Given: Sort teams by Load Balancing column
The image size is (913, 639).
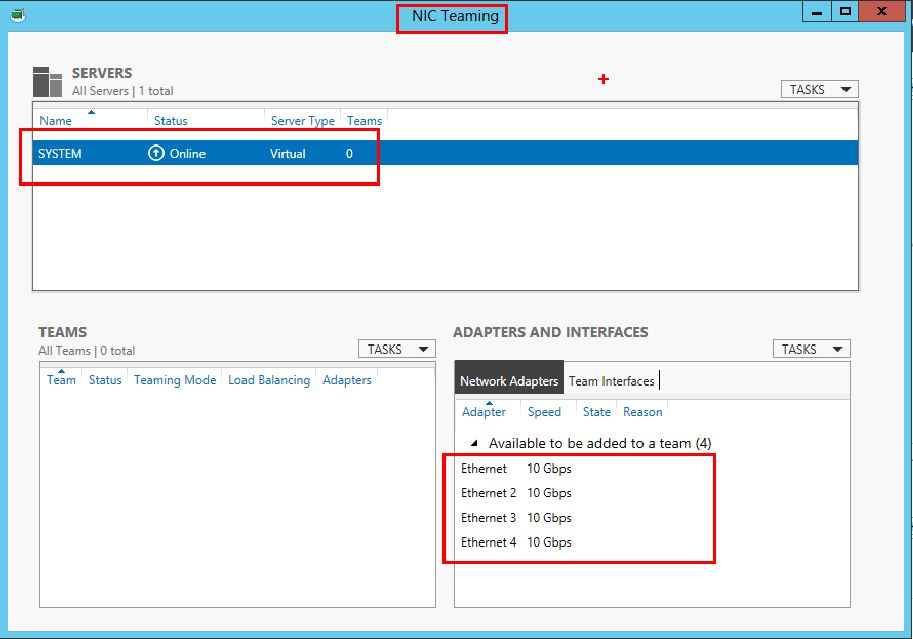Looking at the screenshot, I should point(269,380).
